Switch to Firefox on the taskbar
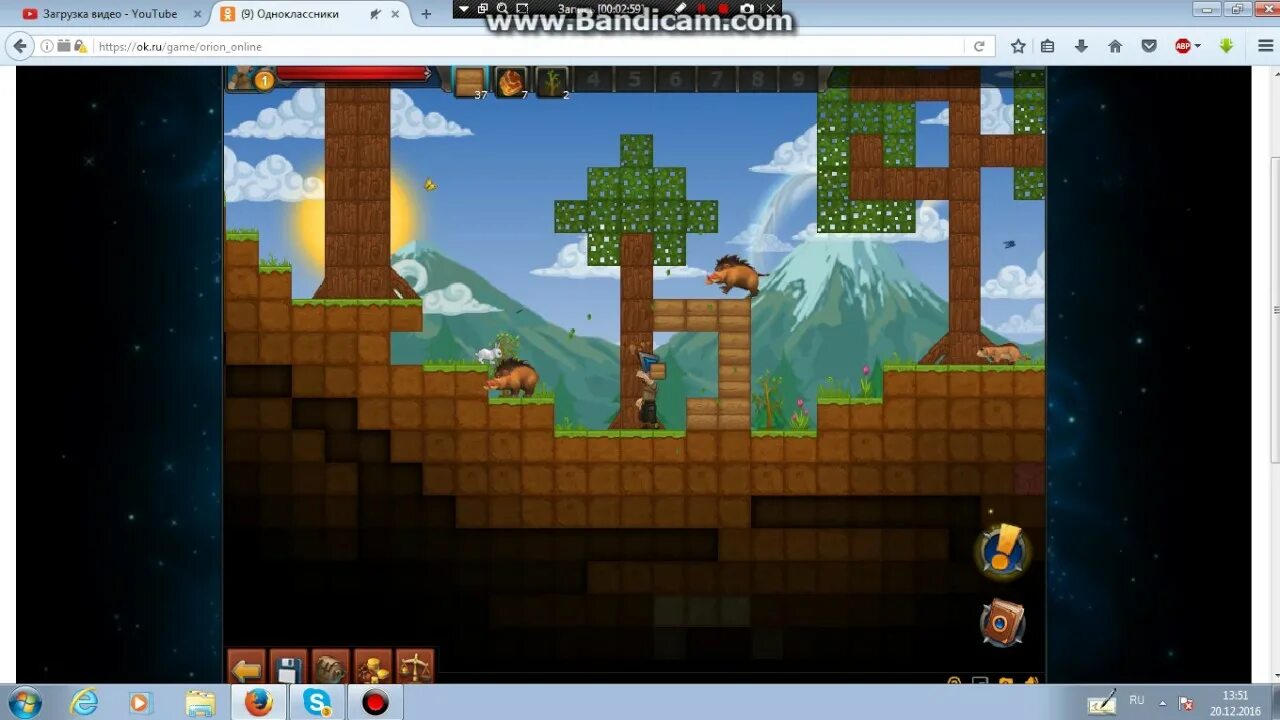 point(259,702)
